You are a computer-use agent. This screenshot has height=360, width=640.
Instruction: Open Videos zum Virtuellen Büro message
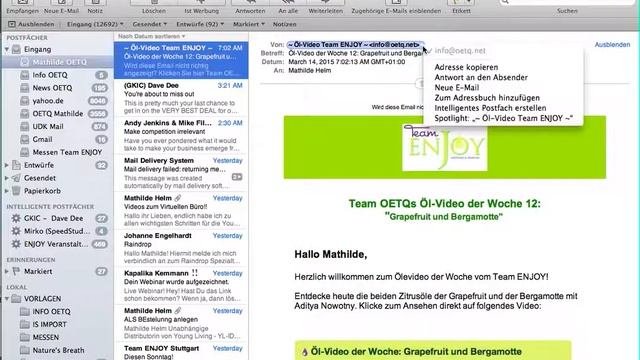pos(181,211)
